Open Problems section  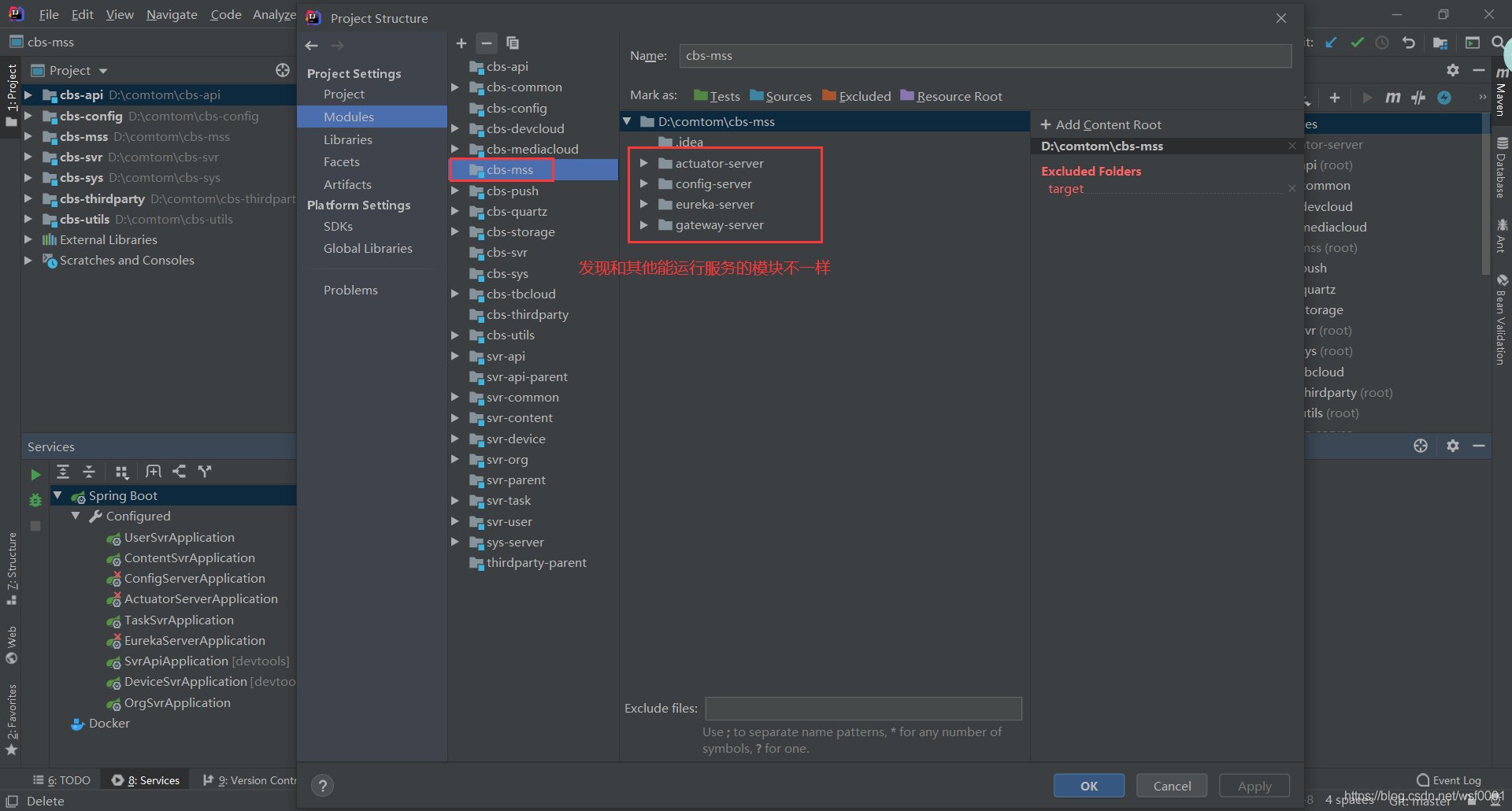click(350, 290)
